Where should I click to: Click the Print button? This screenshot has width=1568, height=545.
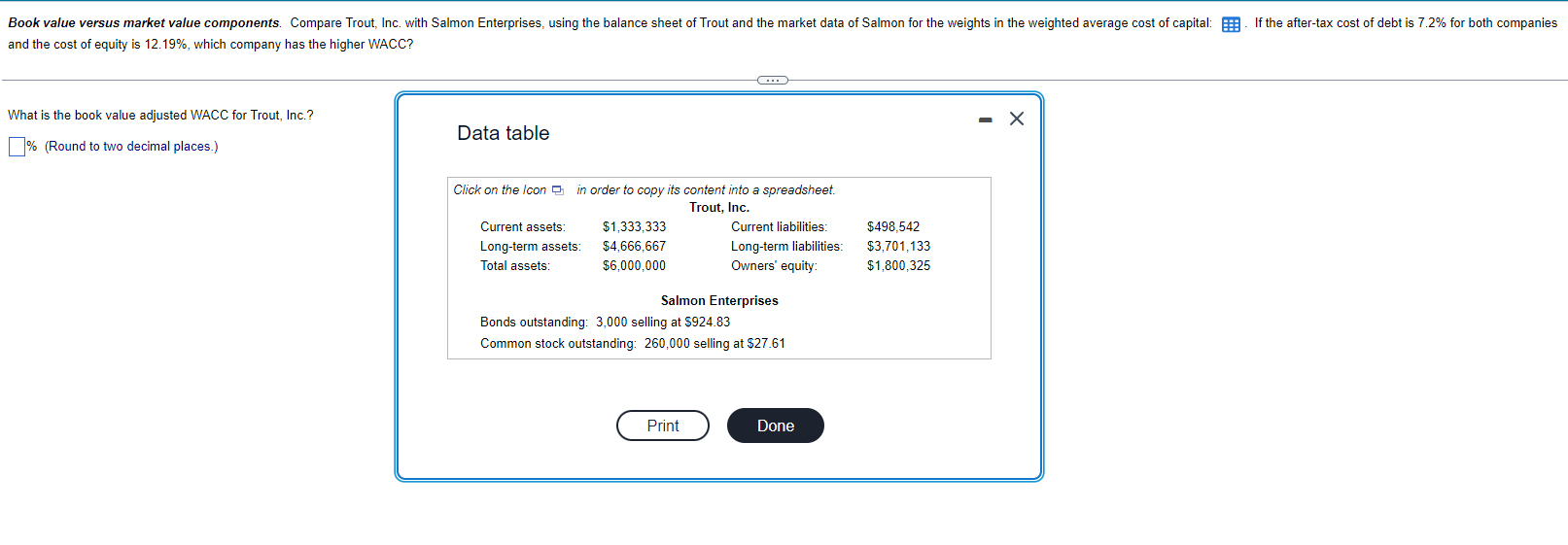click(x=663, y=426)
